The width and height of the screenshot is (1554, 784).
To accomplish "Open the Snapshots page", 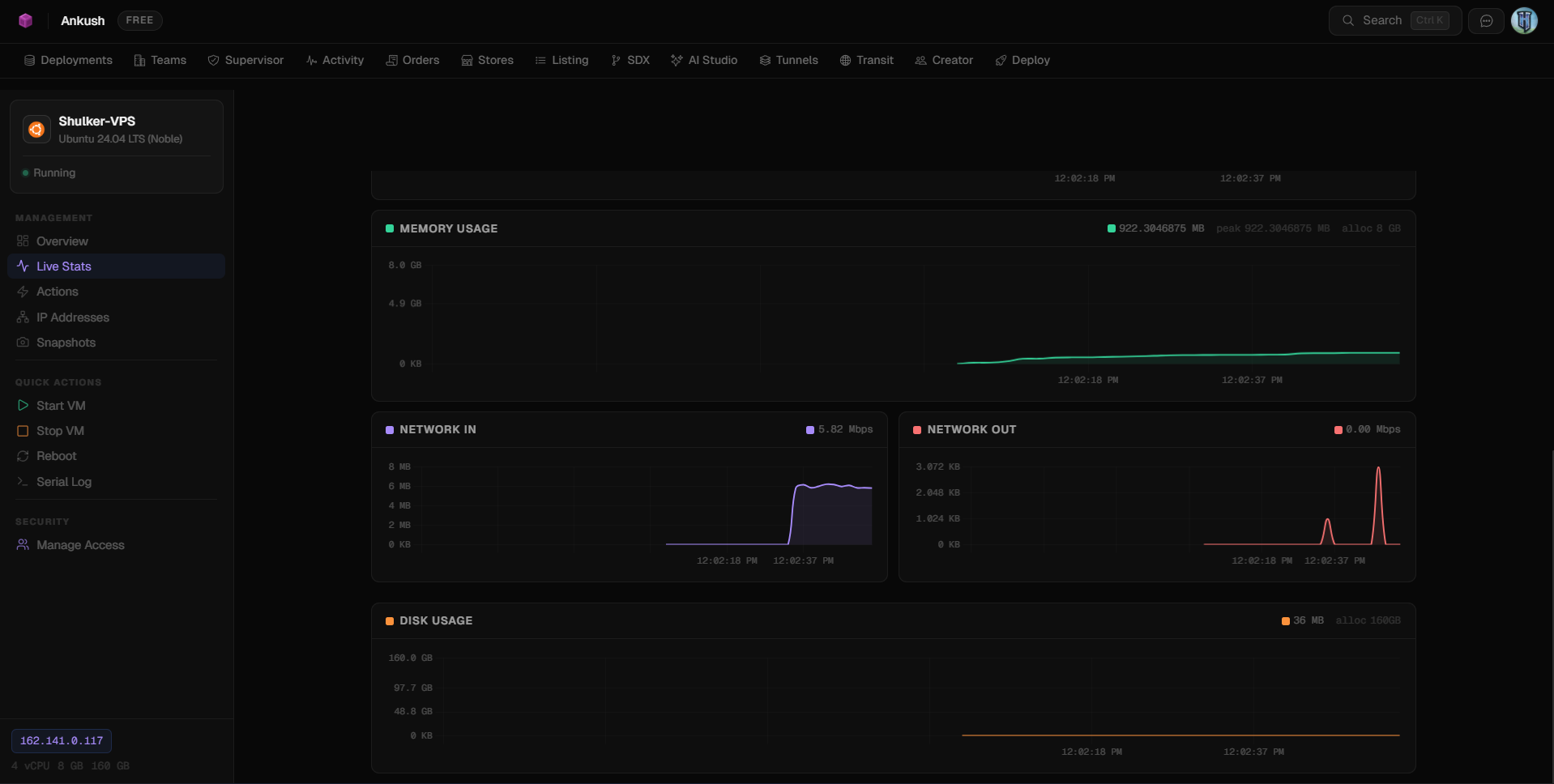I will [x=116, y=343].
